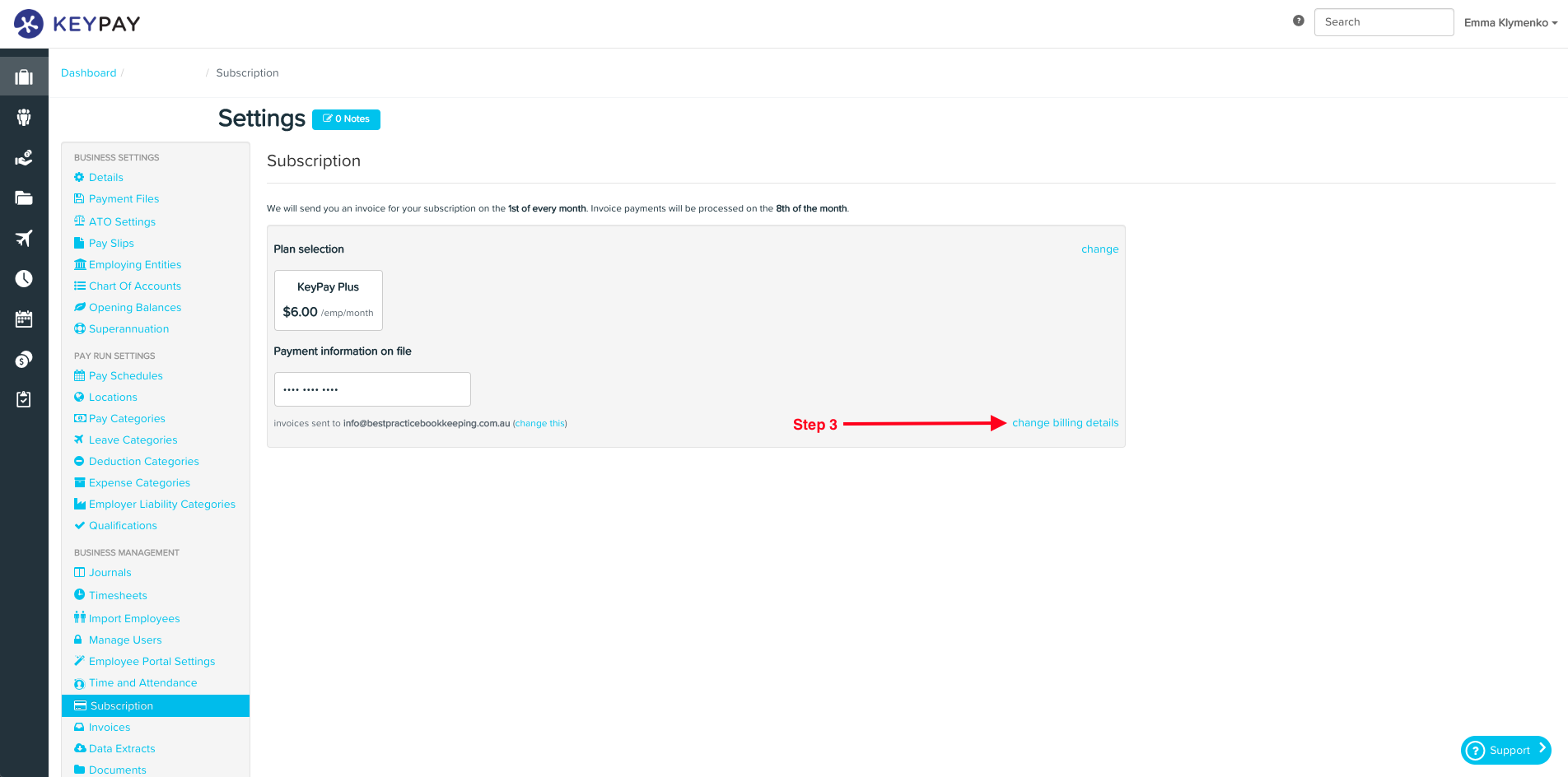The image size is (1568, 777).
Task: Click the Superannuation lifebuoy icon
Action: point(80,328)
